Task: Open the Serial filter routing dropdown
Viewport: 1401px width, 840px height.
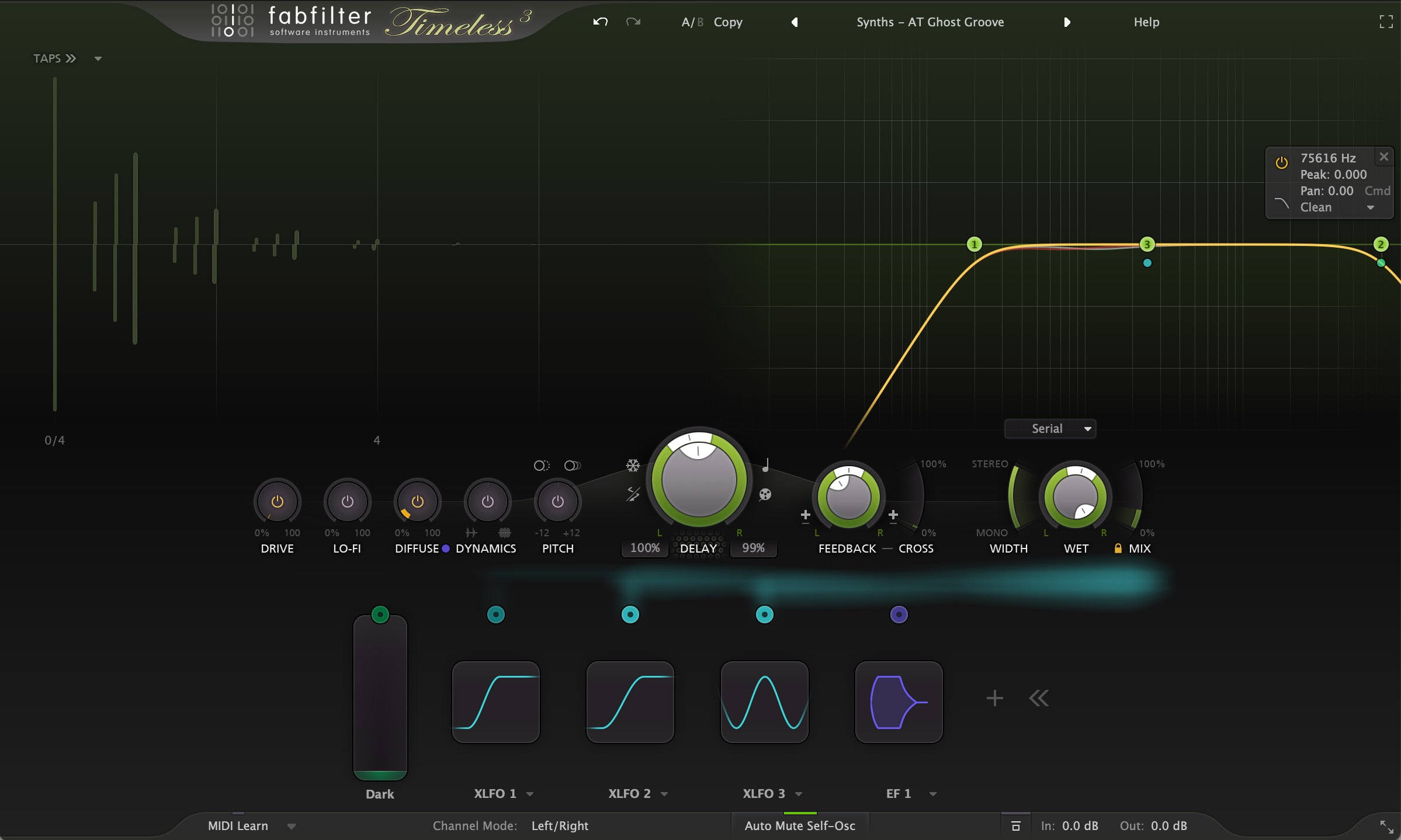Action: click(1050, 429)
